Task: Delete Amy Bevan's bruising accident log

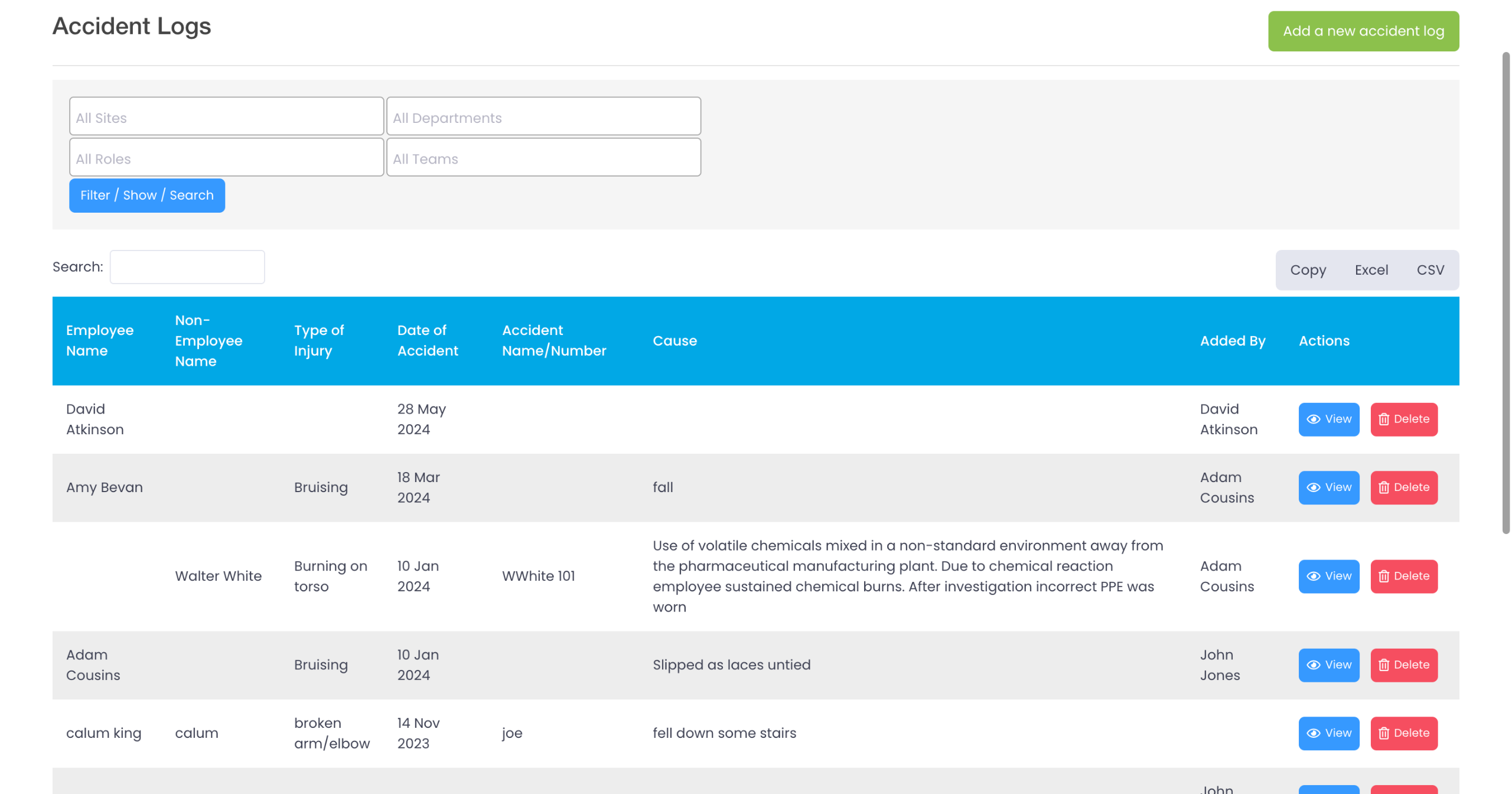Action: pos(1403,487)
